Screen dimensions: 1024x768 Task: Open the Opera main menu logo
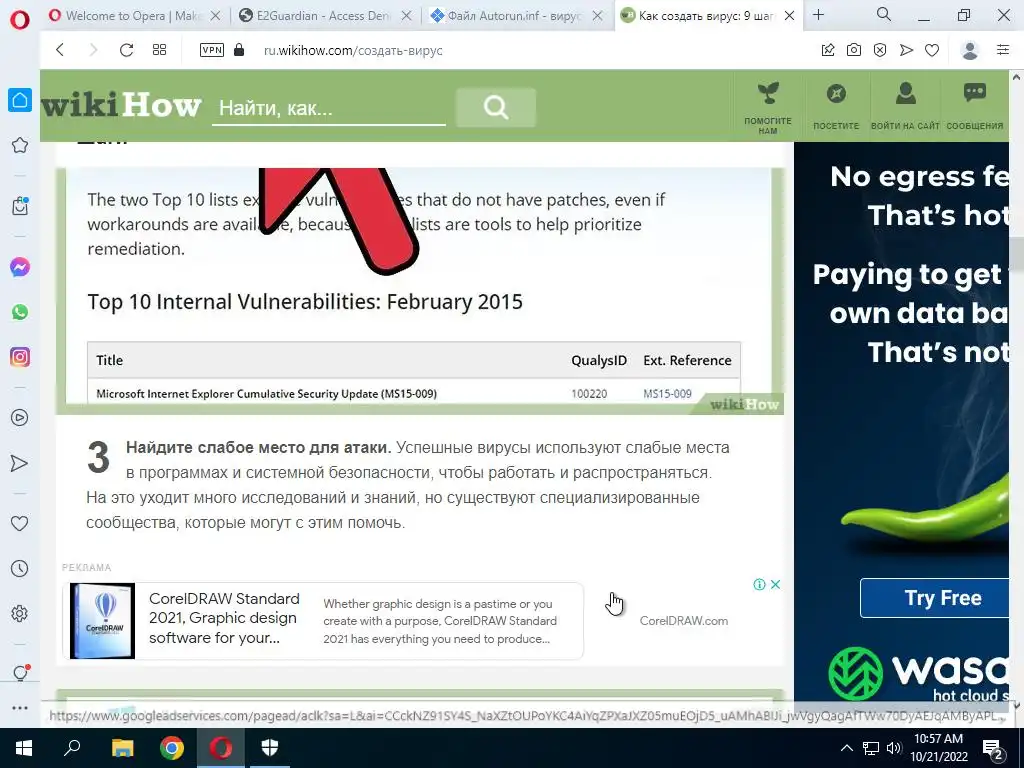coord(20,20)
